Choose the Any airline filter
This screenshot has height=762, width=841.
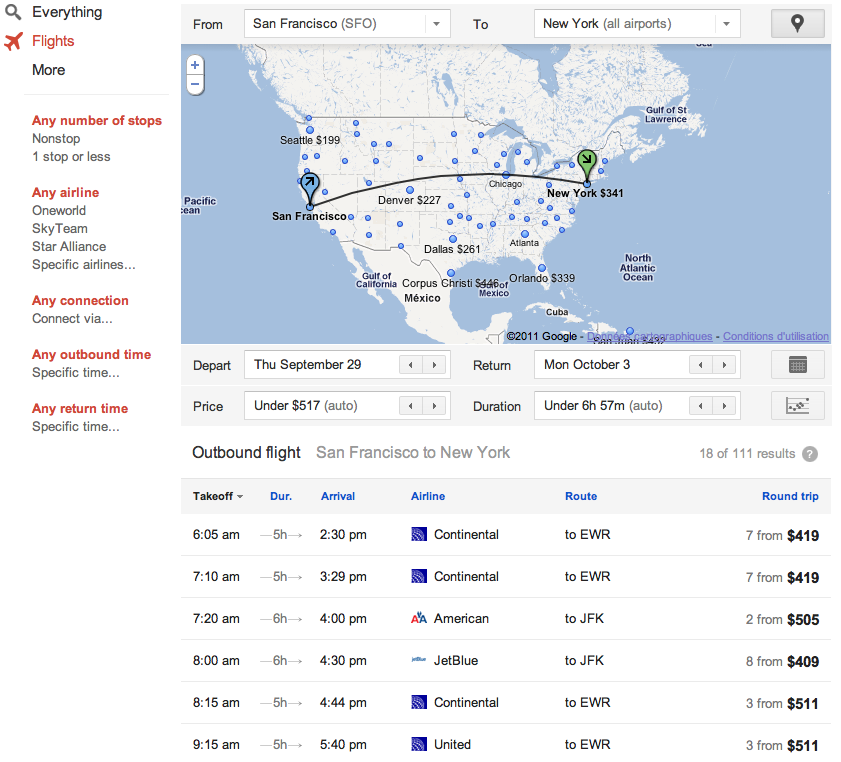65,193
